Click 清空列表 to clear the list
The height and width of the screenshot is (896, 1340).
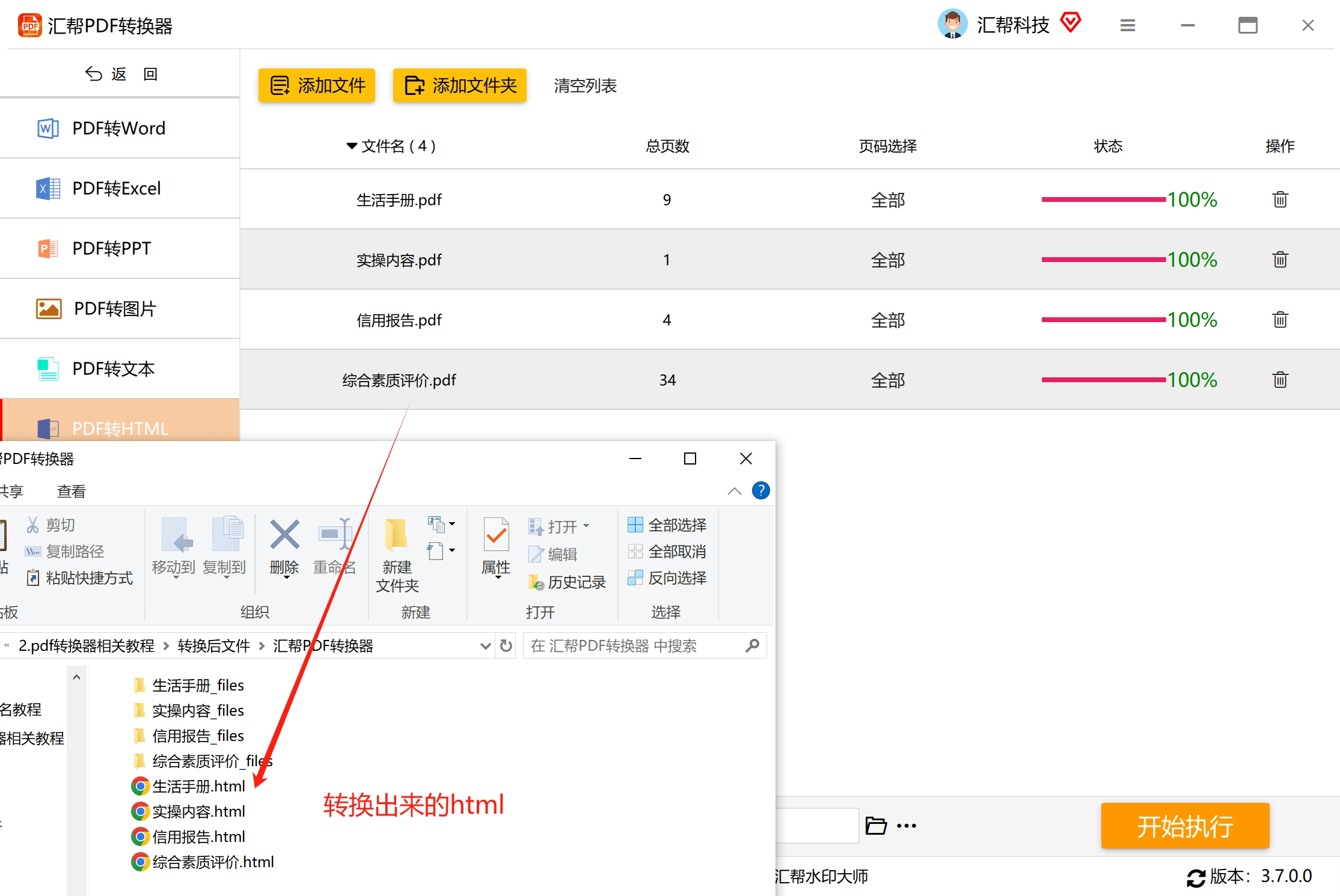point(585,85)
